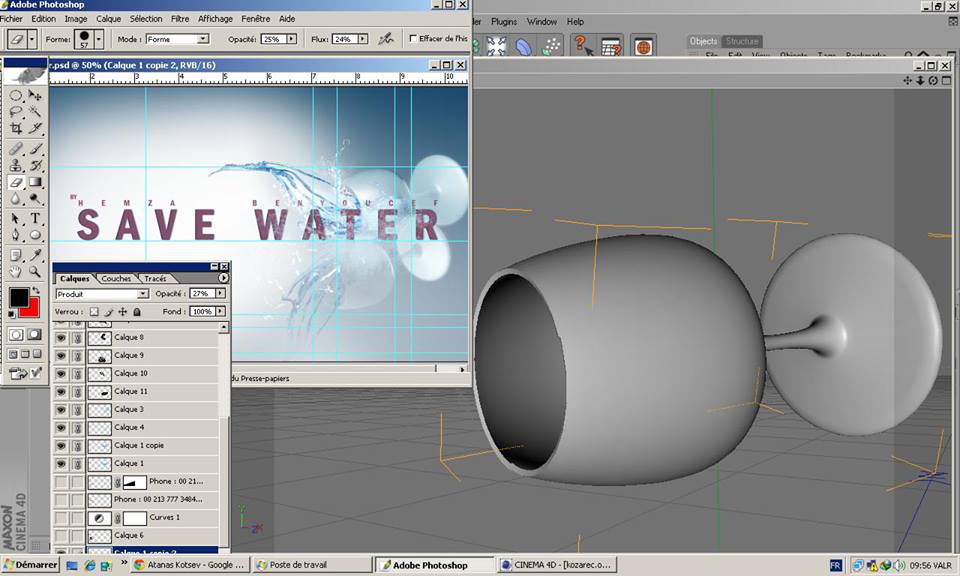Open the Filtre menu
The height and width of the screenshot is (576, 960).
180,19
